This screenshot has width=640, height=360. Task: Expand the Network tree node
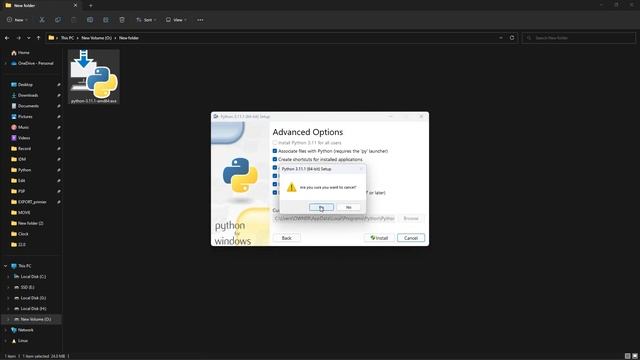pyautogui.click(x=6, y=330)
